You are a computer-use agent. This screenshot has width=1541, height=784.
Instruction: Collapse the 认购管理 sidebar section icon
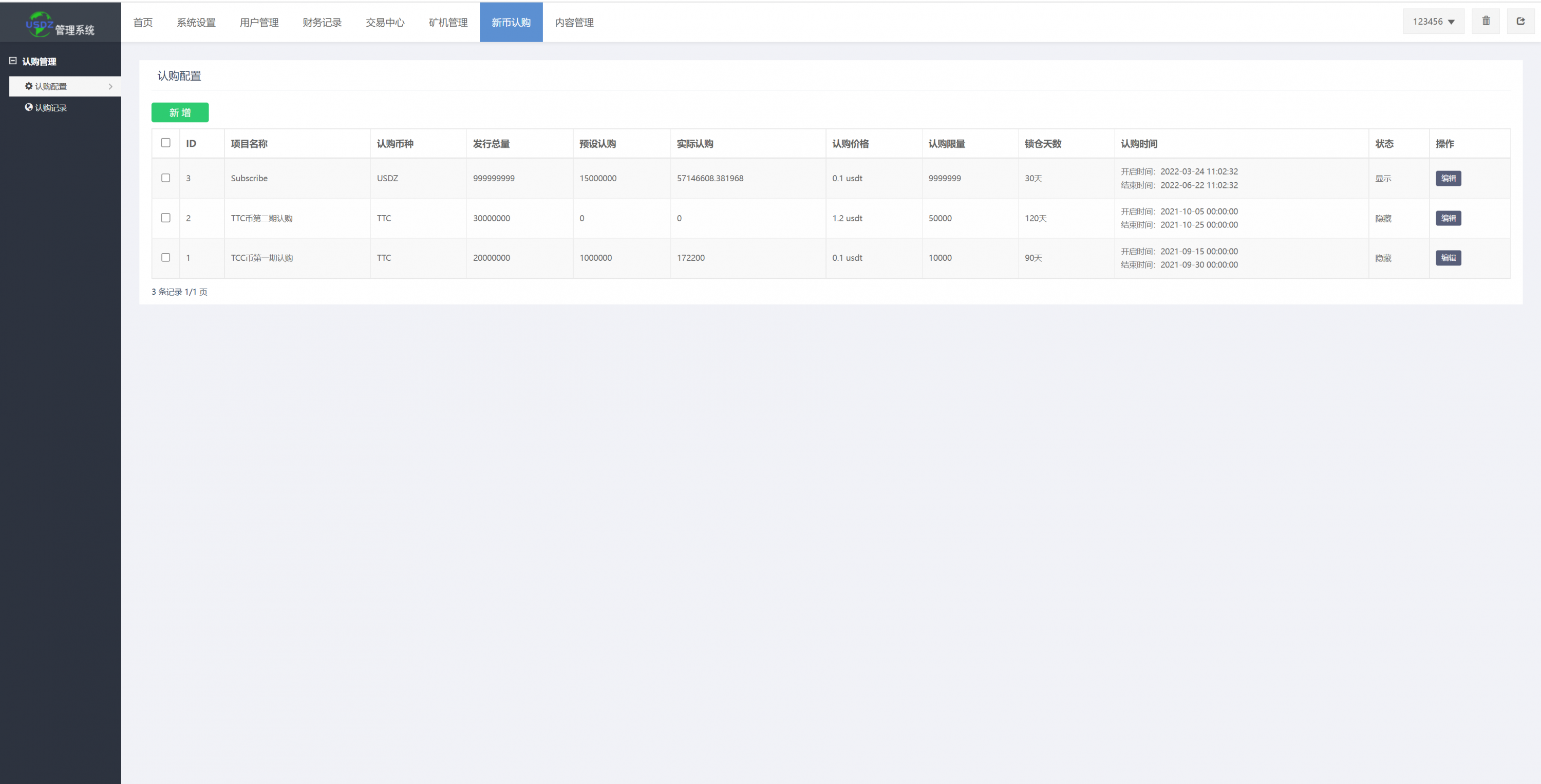[x=12, y=61]
